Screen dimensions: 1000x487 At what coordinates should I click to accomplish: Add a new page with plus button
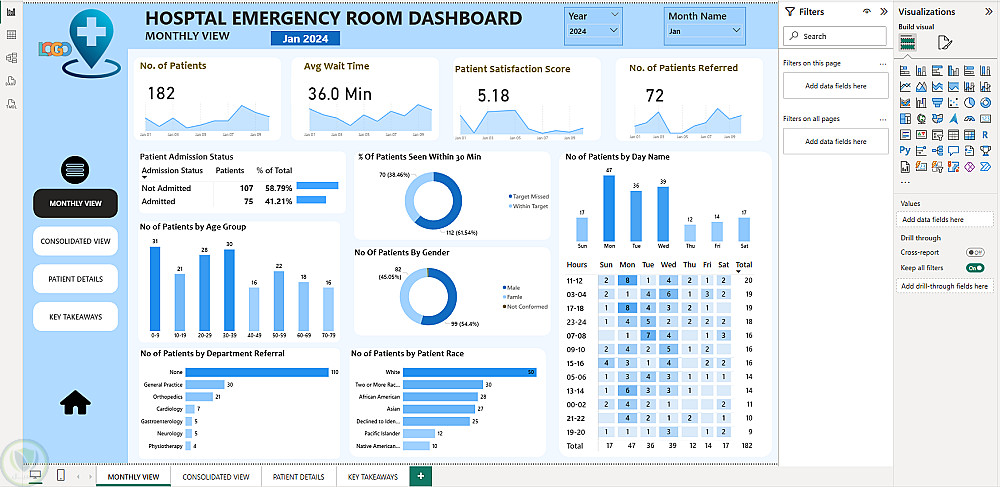point(420,476)
